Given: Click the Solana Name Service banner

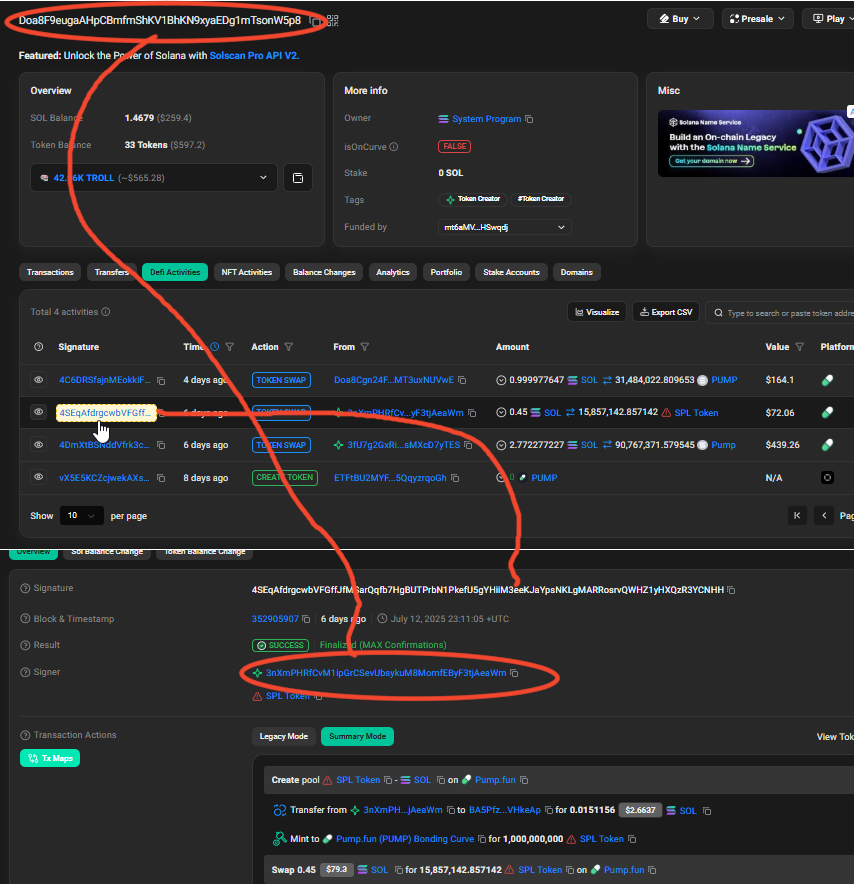Looking at the screenshot, I should 756,144.
